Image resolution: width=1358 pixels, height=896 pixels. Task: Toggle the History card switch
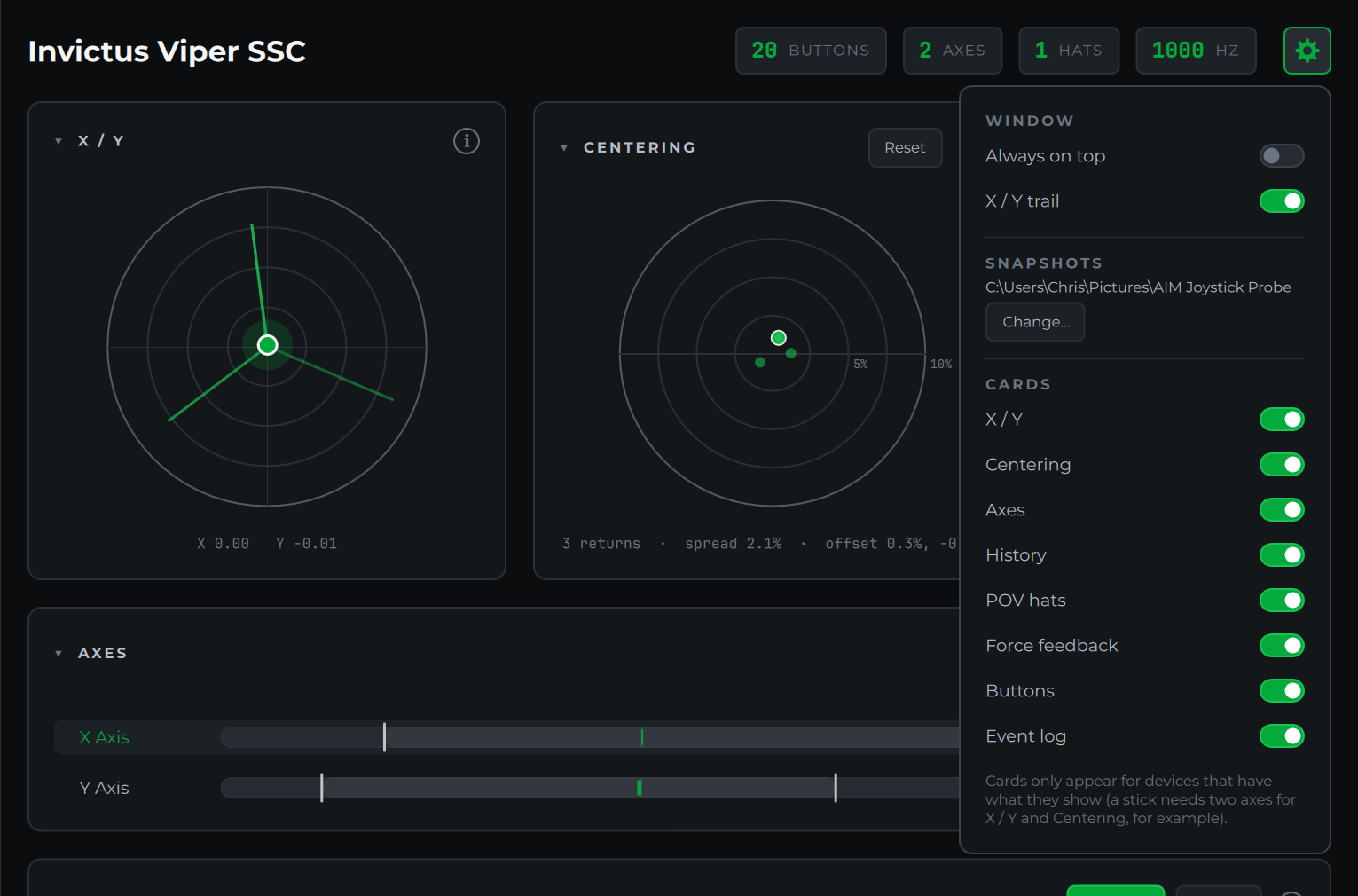click(x=1282, y=555)
